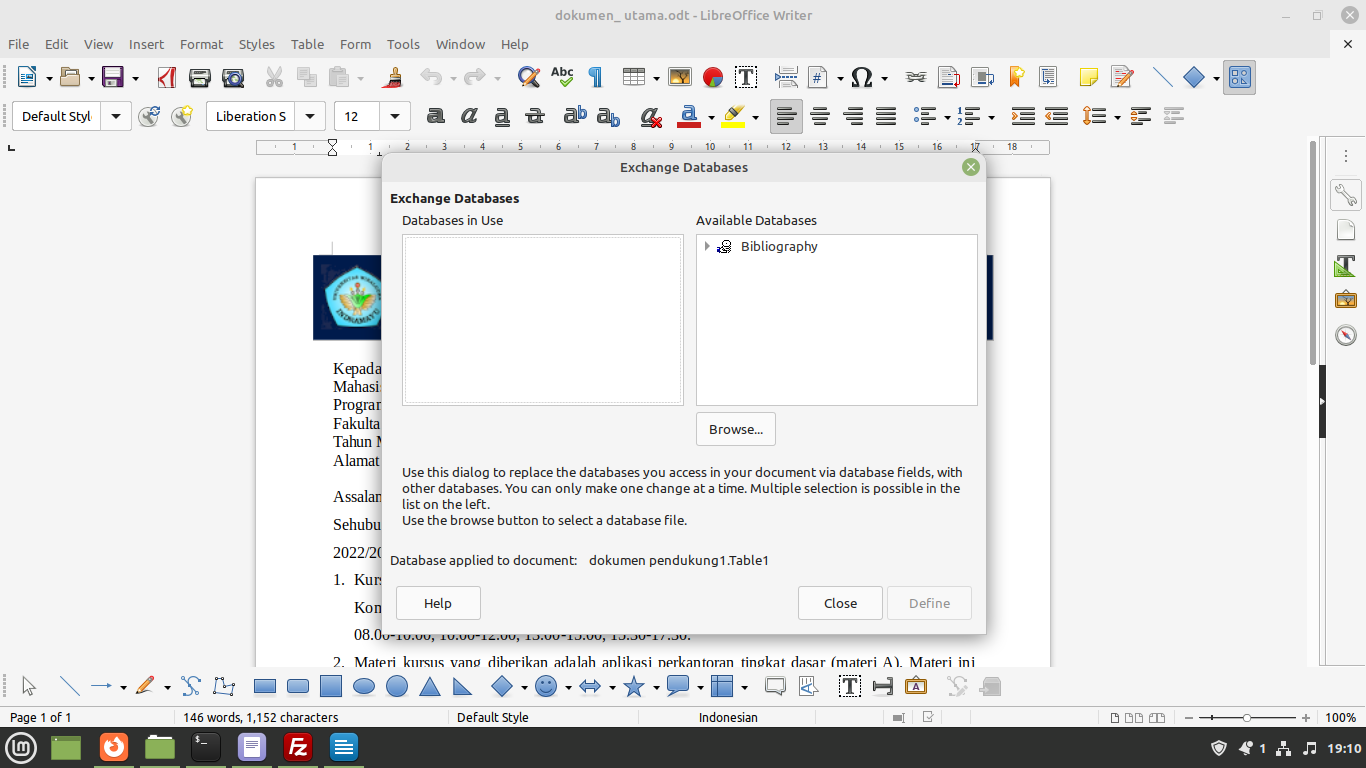Apply Strikethrough formatting icon
Viewport: 1366px width, 768px height.
pos(535,116)
